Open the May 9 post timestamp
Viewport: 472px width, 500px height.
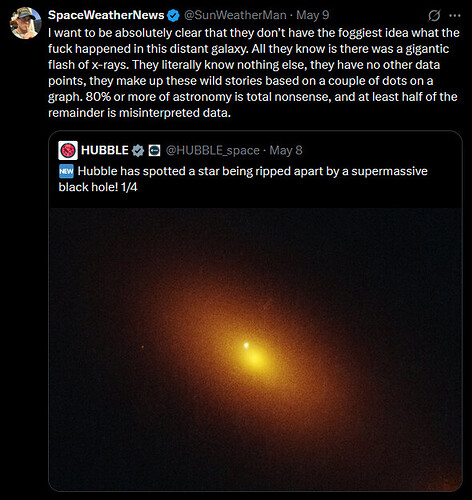pos(313,15)
